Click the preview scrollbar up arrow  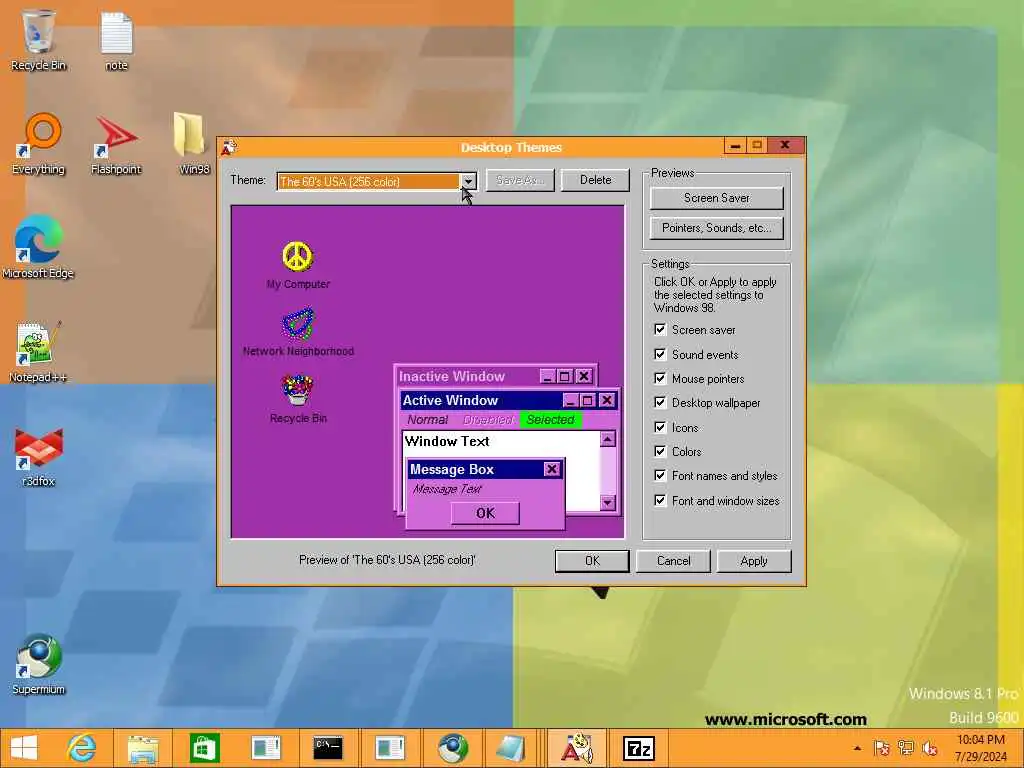(607, 439)
